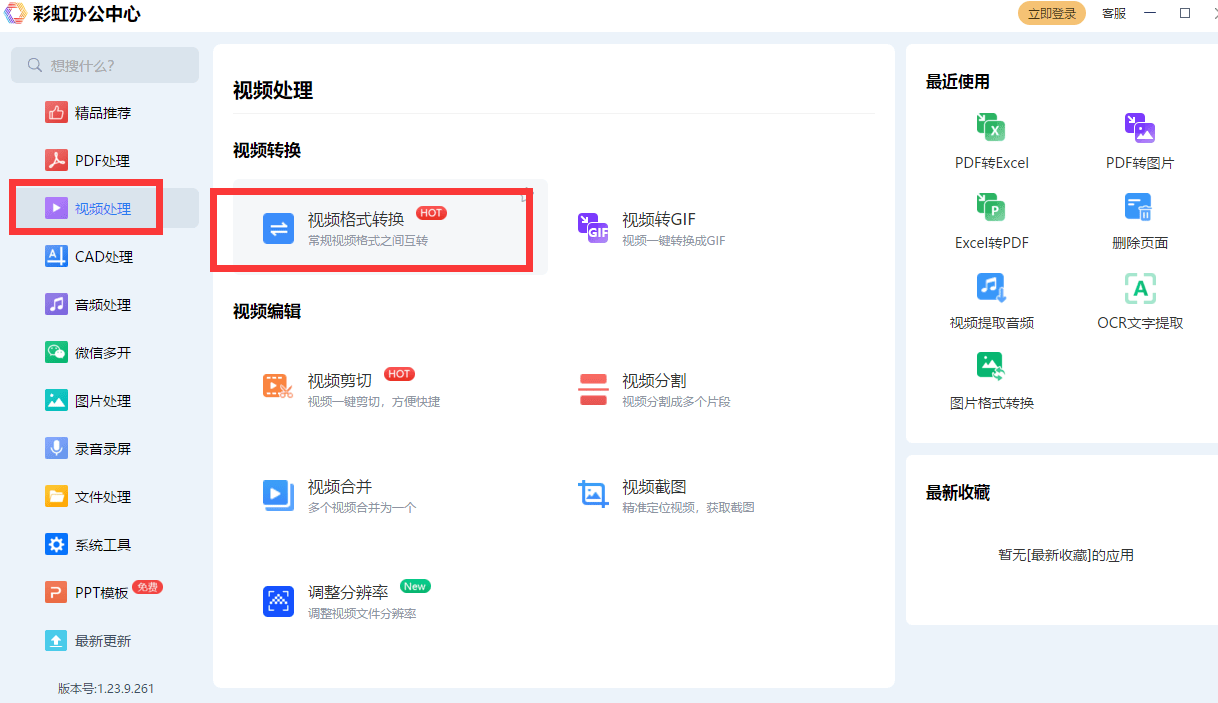Open recent OCR文字提取 icon
The width and height of the screenshot is (1218, 703).
point(1139,287)
